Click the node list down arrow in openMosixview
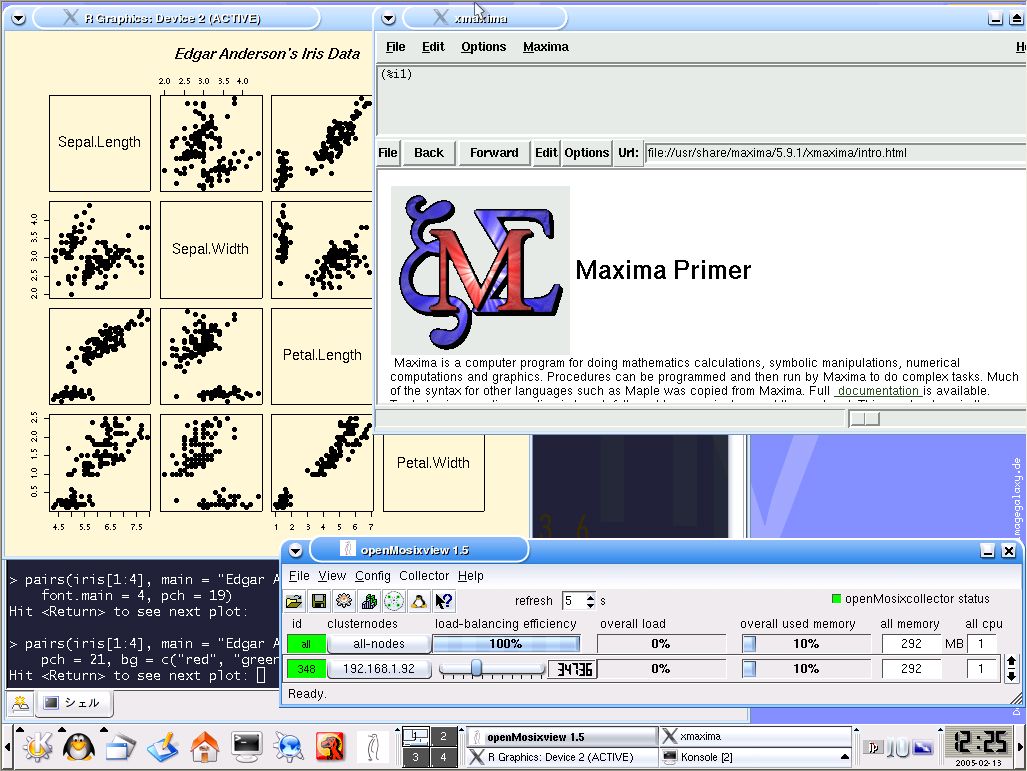The image size is (1027, 771). 1011,675
